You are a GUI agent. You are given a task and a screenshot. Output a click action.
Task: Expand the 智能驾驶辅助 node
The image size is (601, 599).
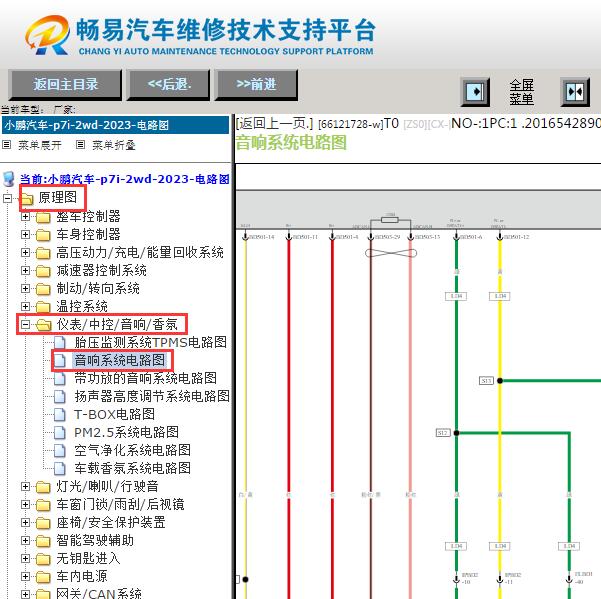25,541
